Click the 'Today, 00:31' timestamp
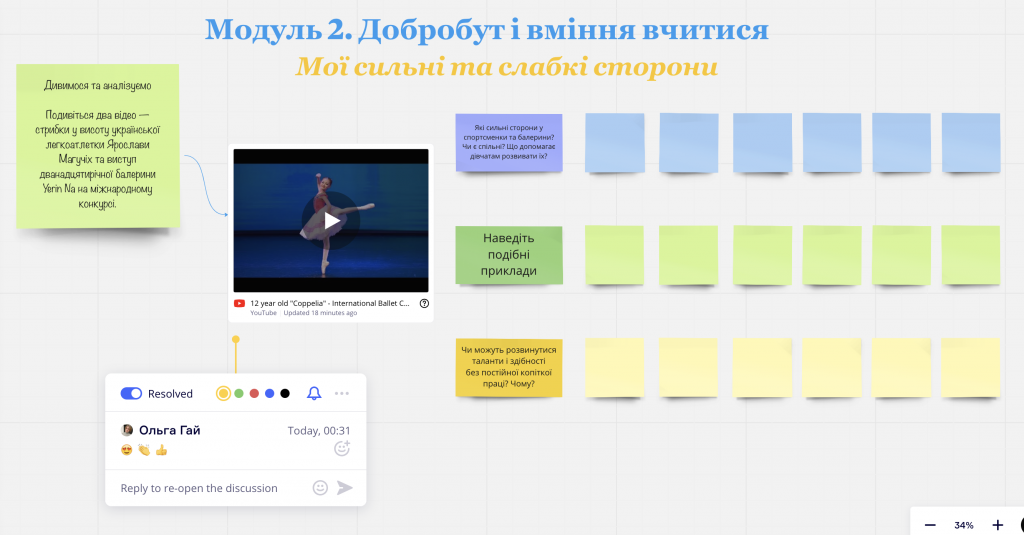 319,430
